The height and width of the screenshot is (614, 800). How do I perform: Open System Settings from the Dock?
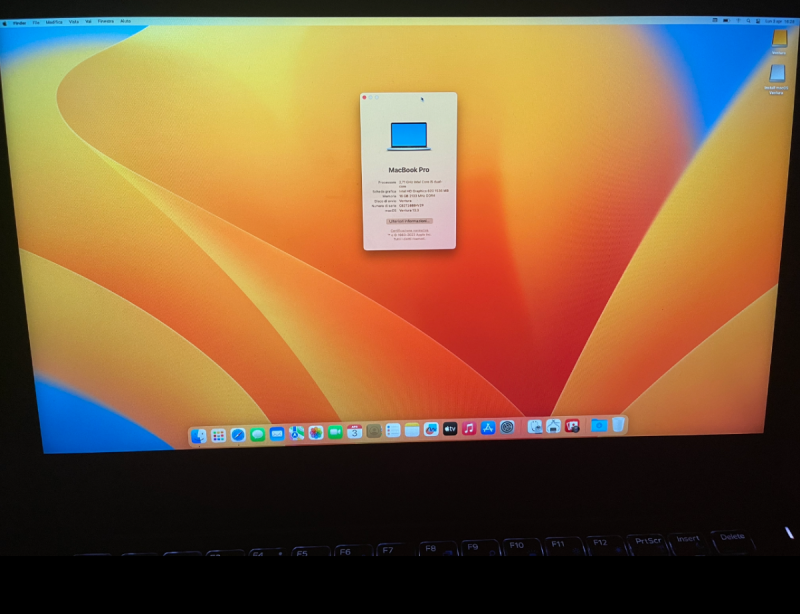click(507, 427)
